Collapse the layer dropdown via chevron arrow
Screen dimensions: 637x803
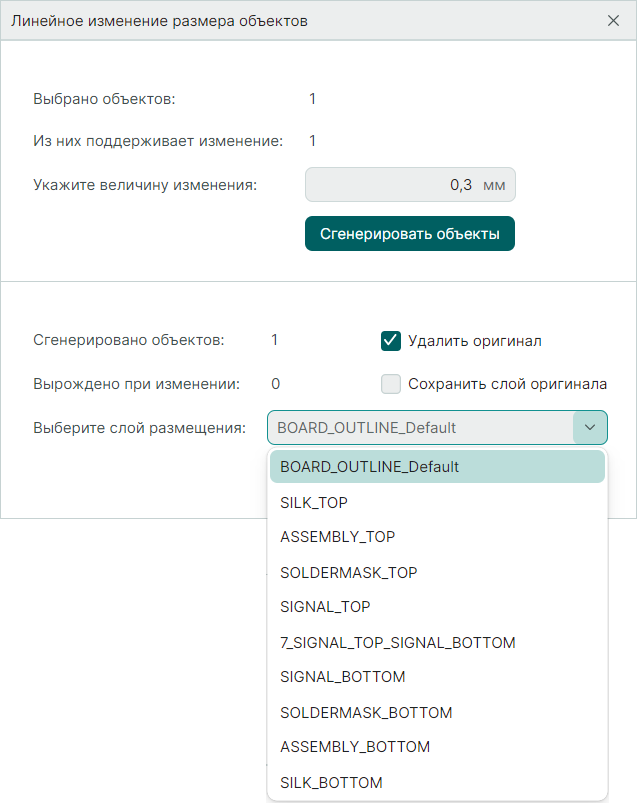[590, 428]
